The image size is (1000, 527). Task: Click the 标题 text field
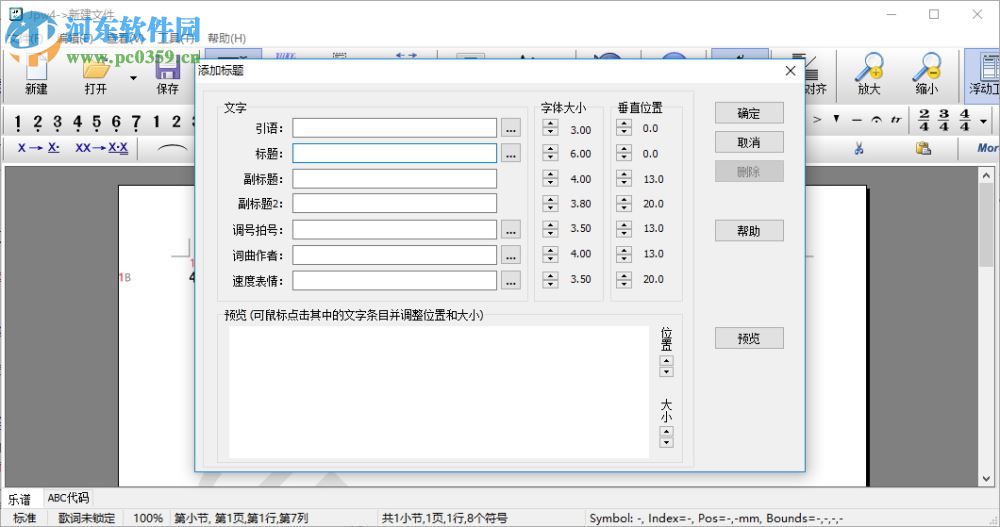pyautogui.click(x=394, y=153)
